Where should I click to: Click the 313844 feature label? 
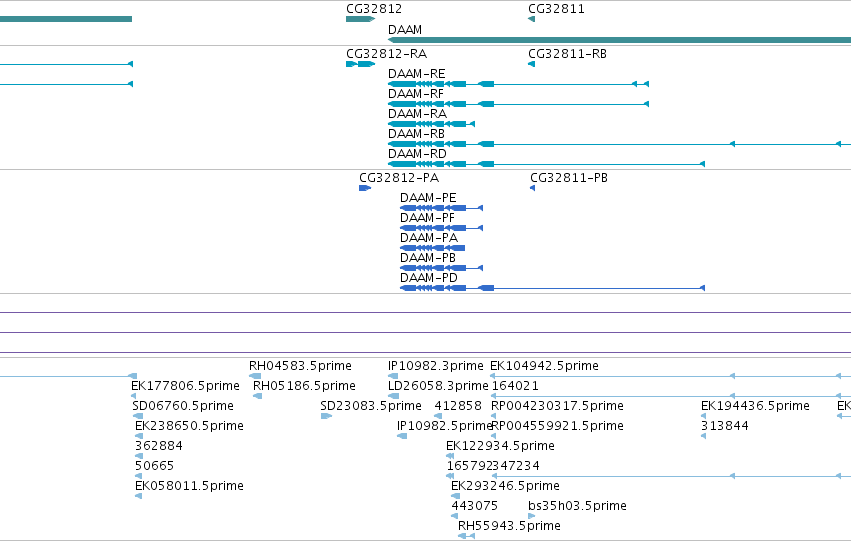coord(725,427)
